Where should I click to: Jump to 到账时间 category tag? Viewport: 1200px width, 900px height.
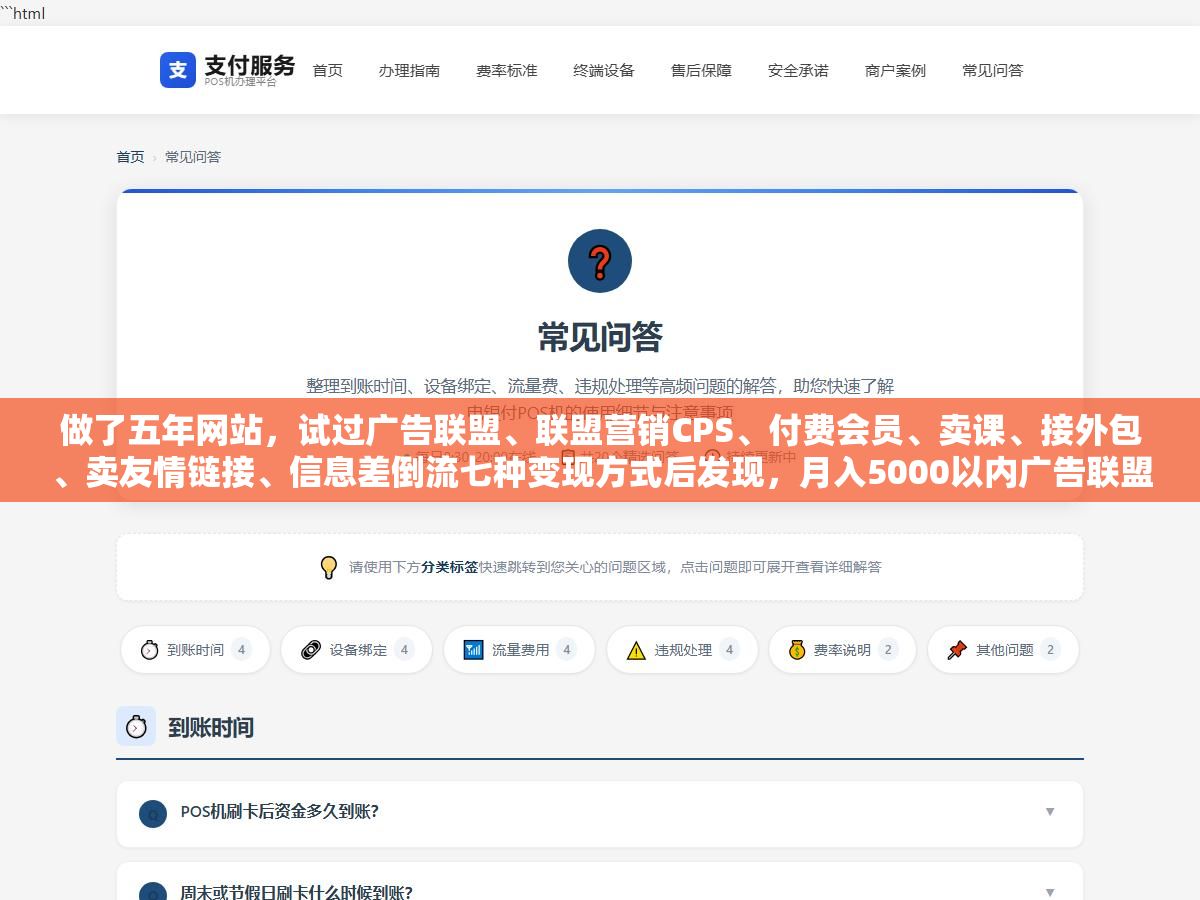pos(196,650)
